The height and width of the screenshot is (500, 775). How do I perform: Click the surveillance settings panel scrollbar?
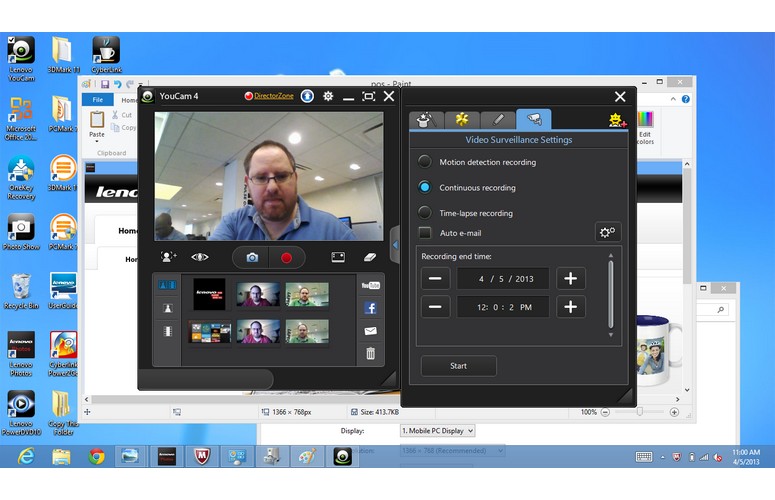611,295
